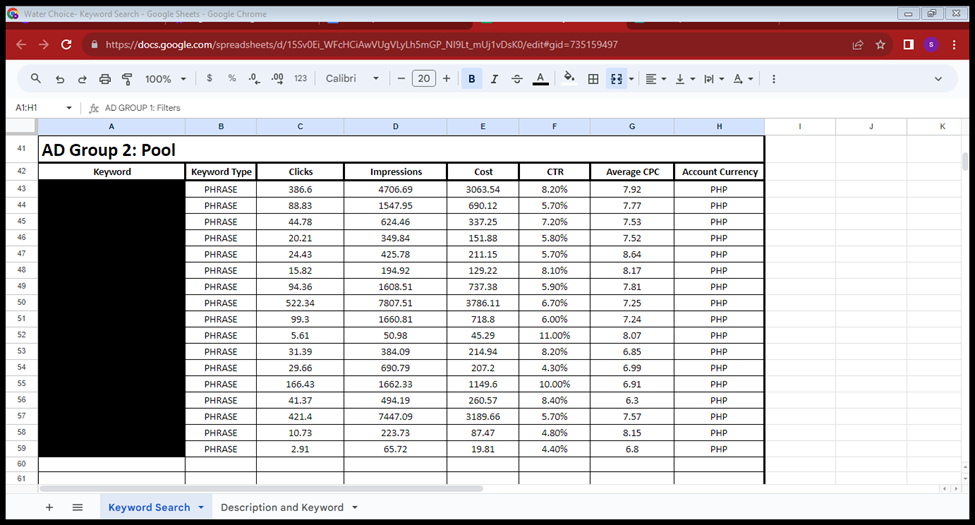Format as currency with dollar icon
The width and height of the screenshot is (975, 525).
coord(210,78)
